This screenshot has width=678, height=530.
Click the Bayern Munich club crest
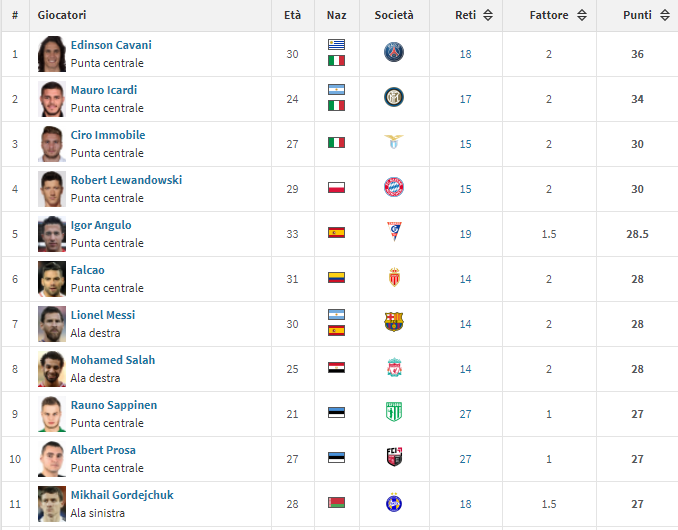coord(393,187)
